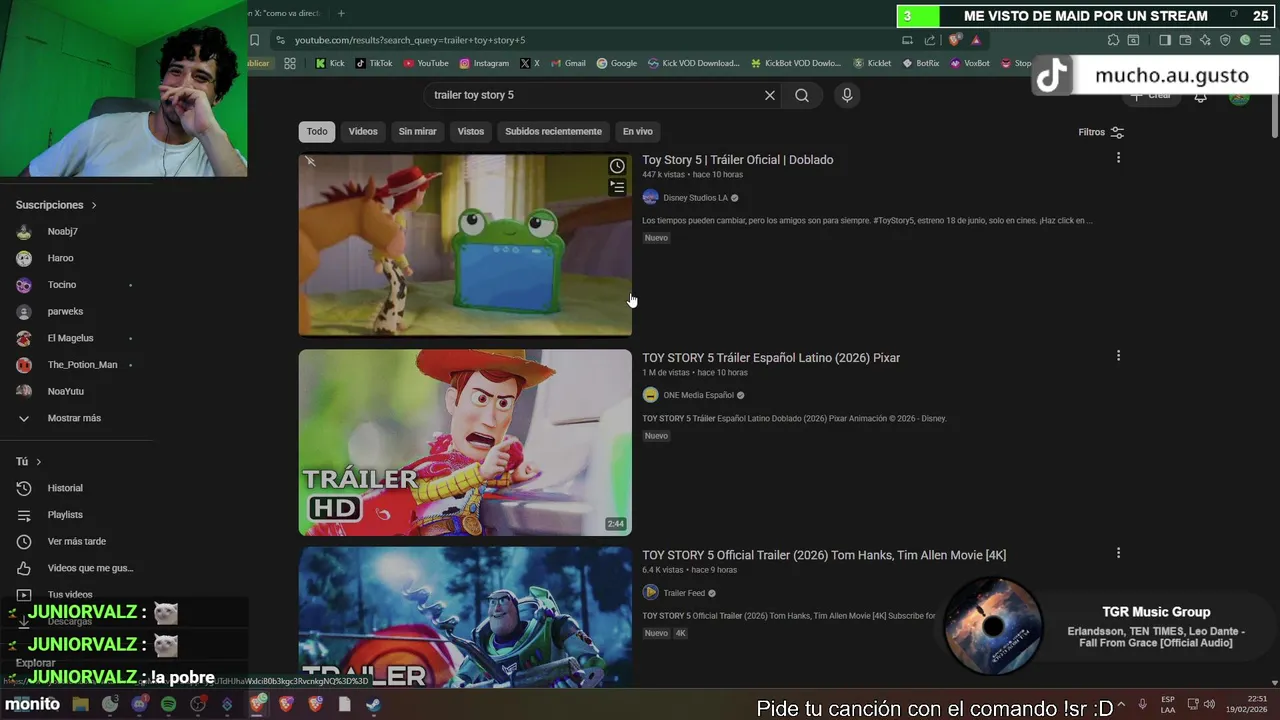Open Discord from the taskbar
The width and height of the screenshot is (1280, 720).
click(x=139, y=704)
